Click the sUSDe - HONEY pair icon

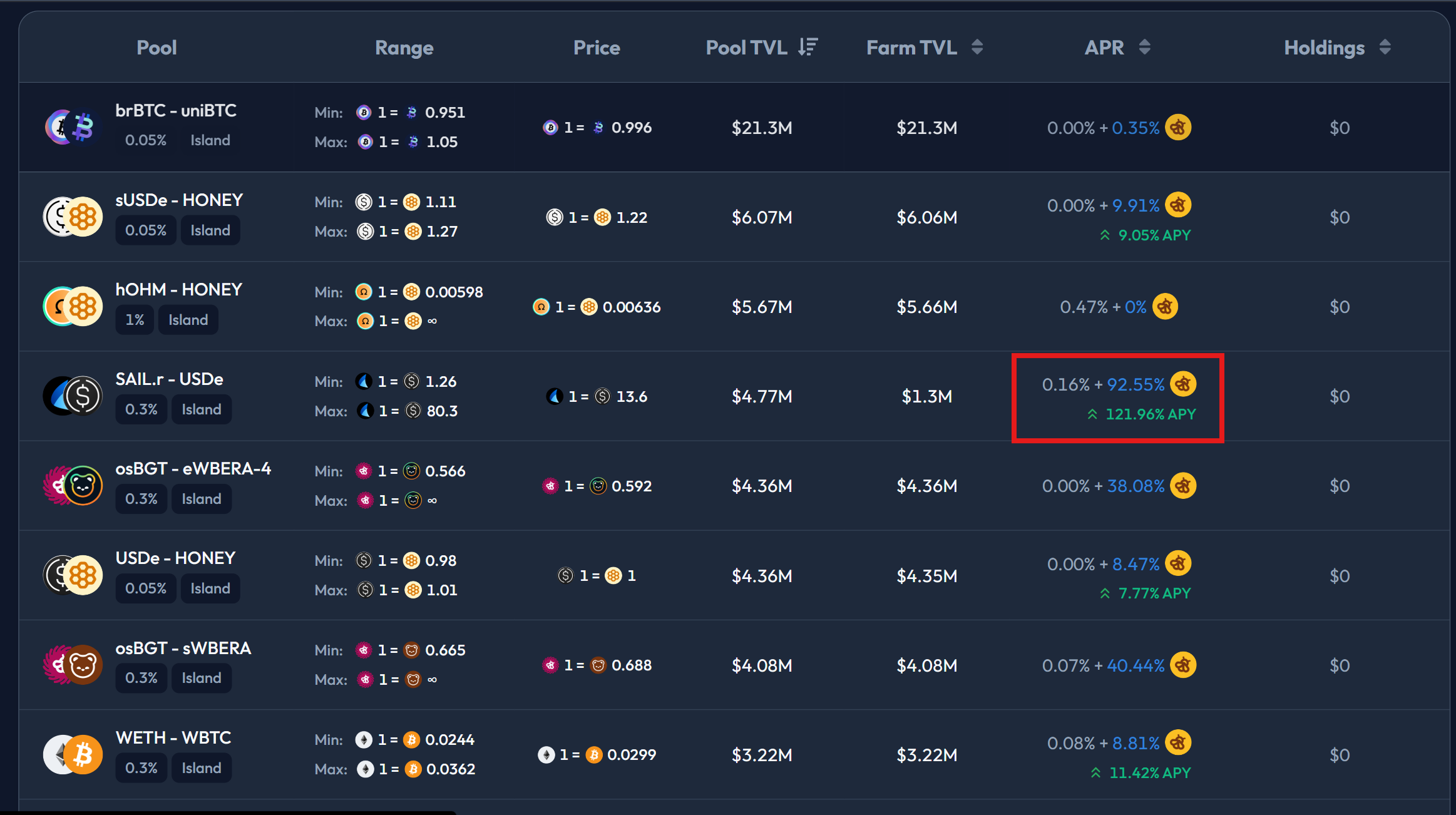click(x=73, y=217)
